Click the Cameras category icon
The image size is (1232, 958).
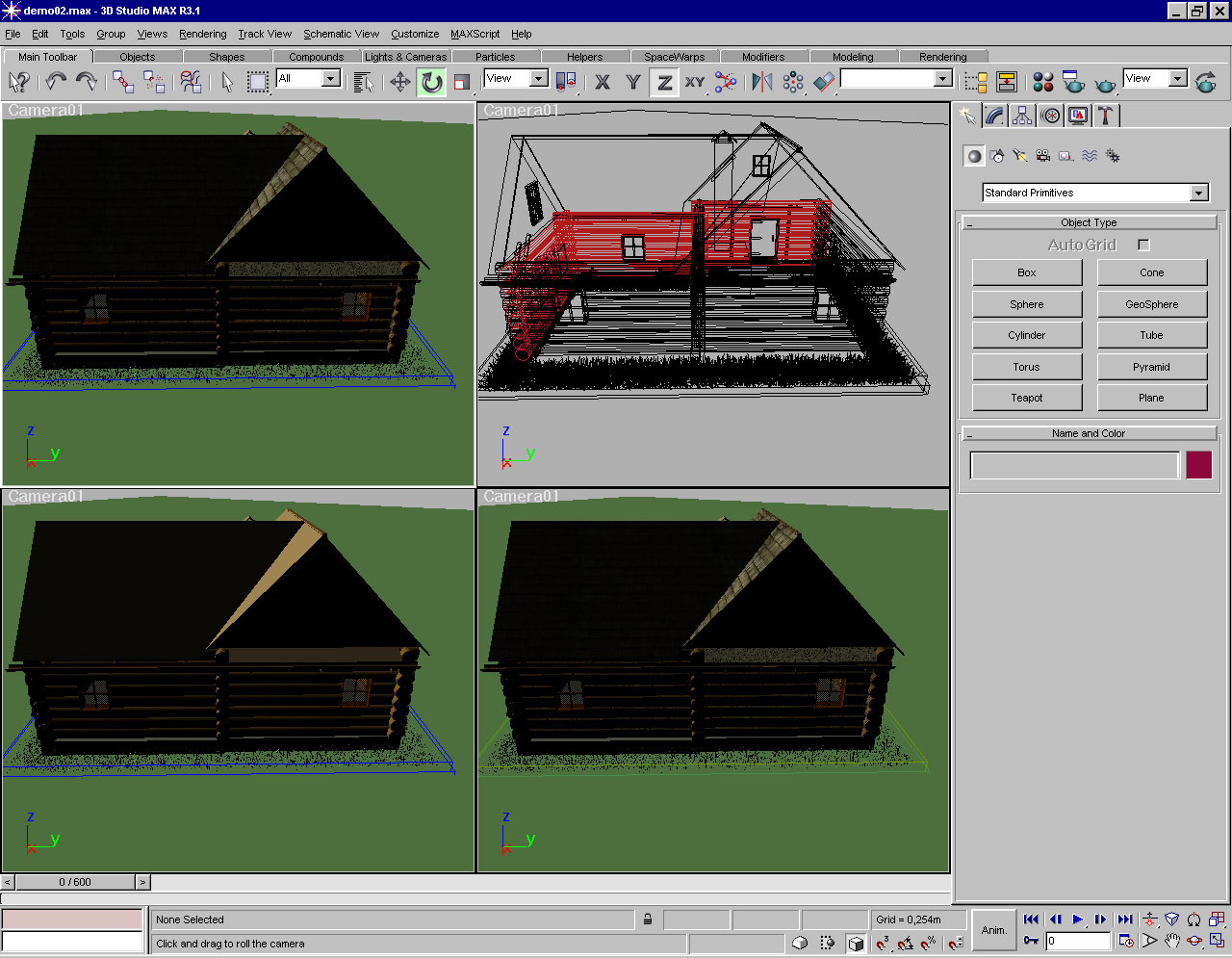click(1043, 156)
